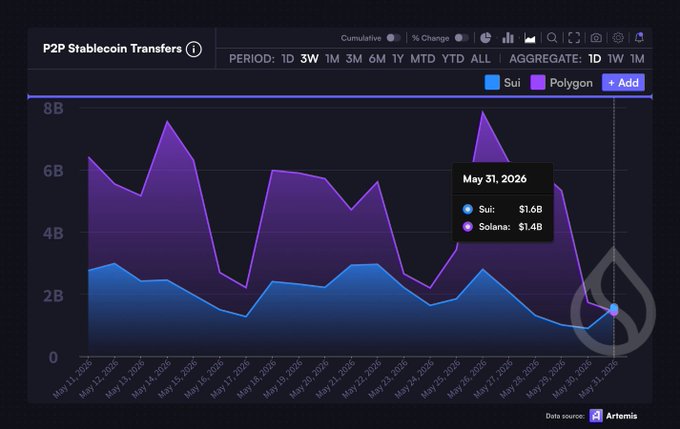The width and height of the screenshot is (680, 429).
Task: Click the Sui data point on May 31
Action: coord(614,308)
